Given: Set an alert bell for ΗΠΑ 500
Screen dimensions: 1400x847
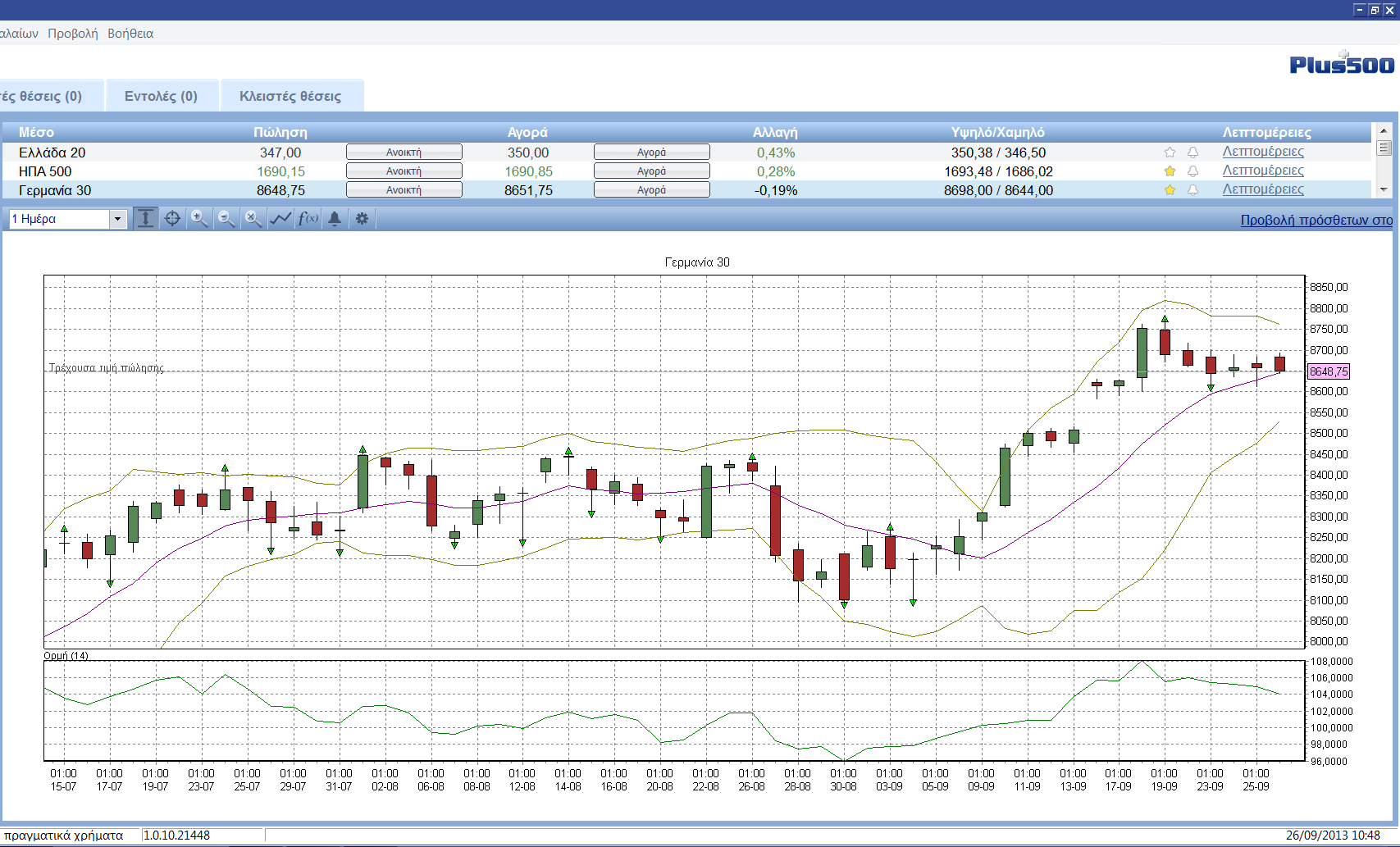Looking at the screenshot, I should tap(1193, 171).
